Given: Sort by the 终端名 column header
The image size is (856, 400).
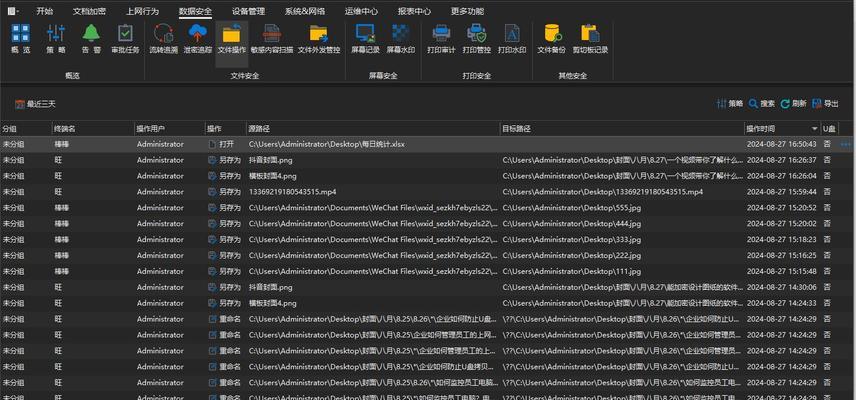Looking at the screenshot, I should tap(93, 129).
